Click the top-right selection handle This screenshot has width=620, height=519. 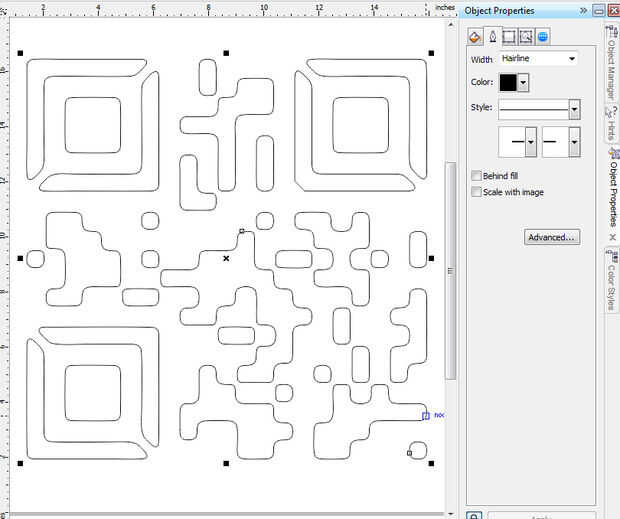(x=431, y=53)
